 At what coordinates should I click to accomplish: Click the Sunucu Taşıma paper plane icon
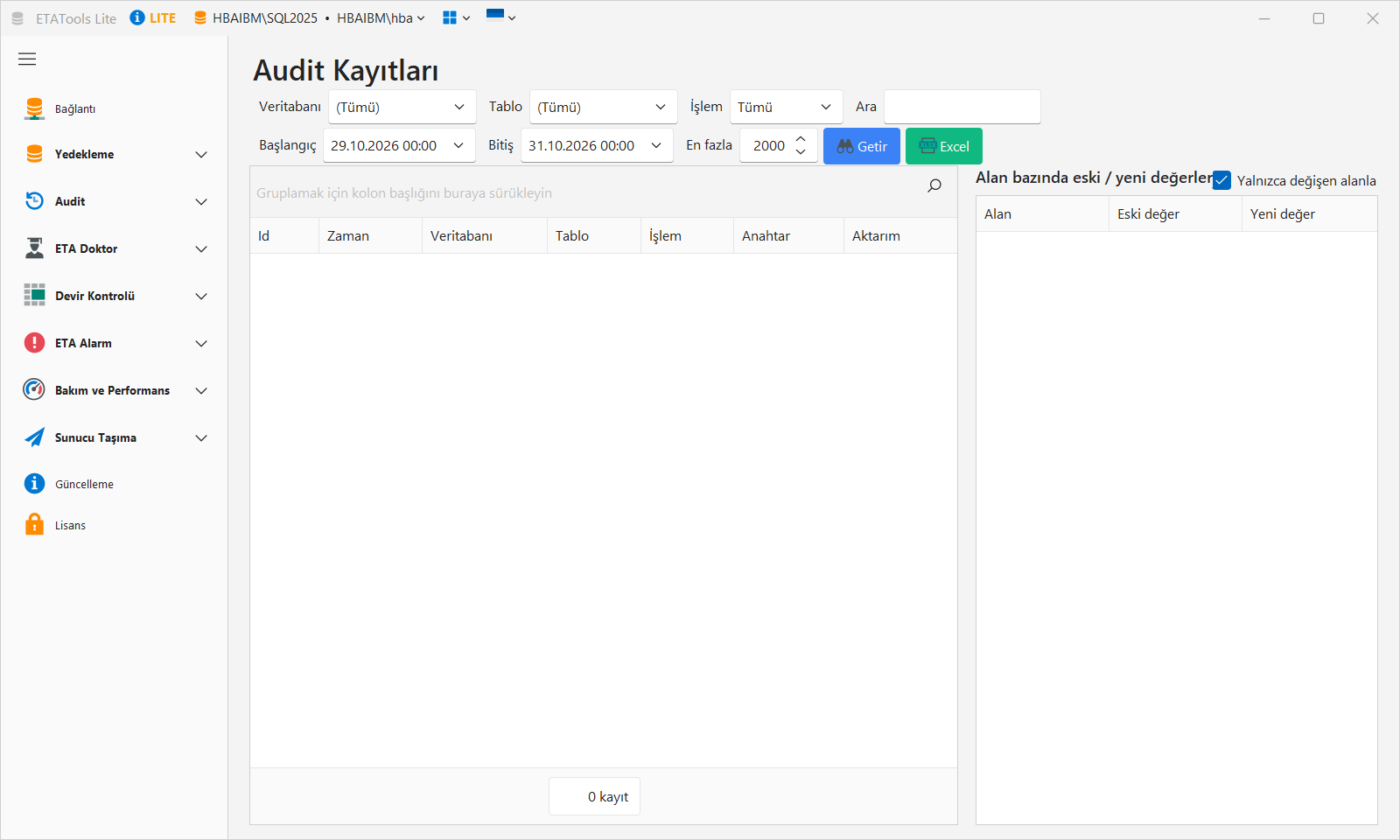tap(34, 437)
